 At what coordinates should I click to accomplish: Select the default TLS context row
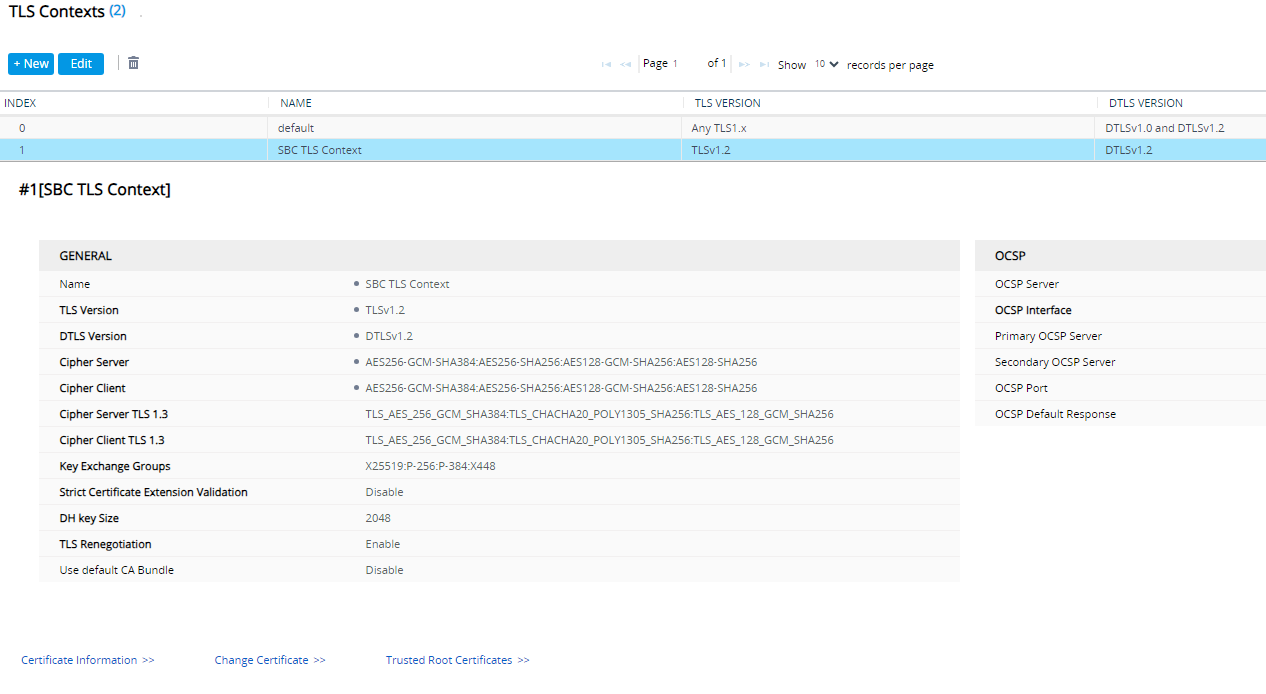coord(633,128)
